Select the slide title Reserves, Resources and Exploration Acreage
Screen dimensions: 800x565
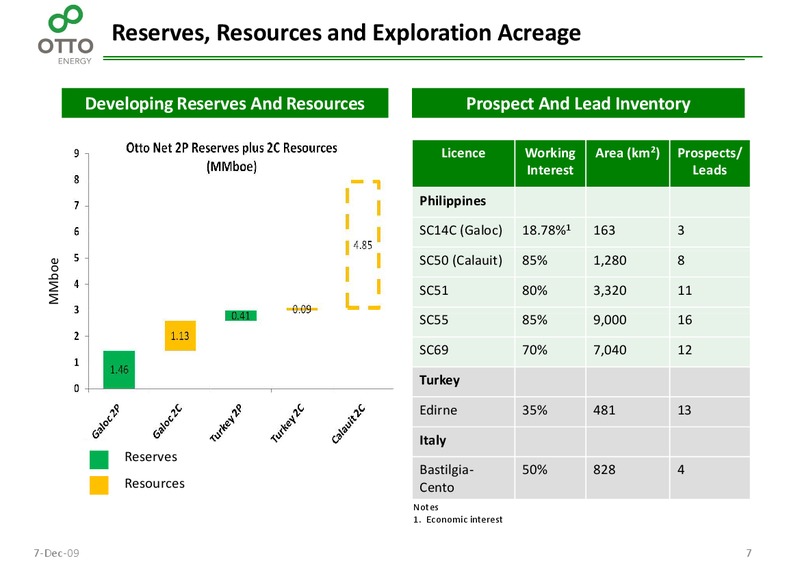tap(346, 33)
